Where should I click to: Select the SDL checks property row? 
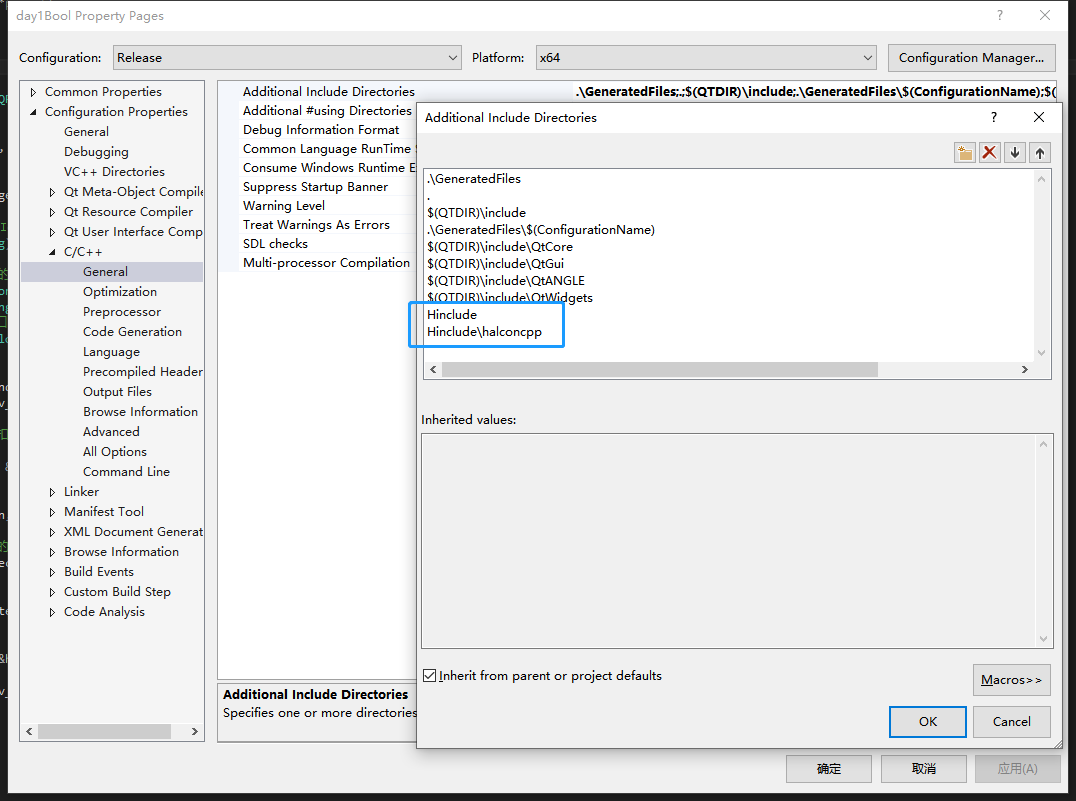click(x=275, y=243)
